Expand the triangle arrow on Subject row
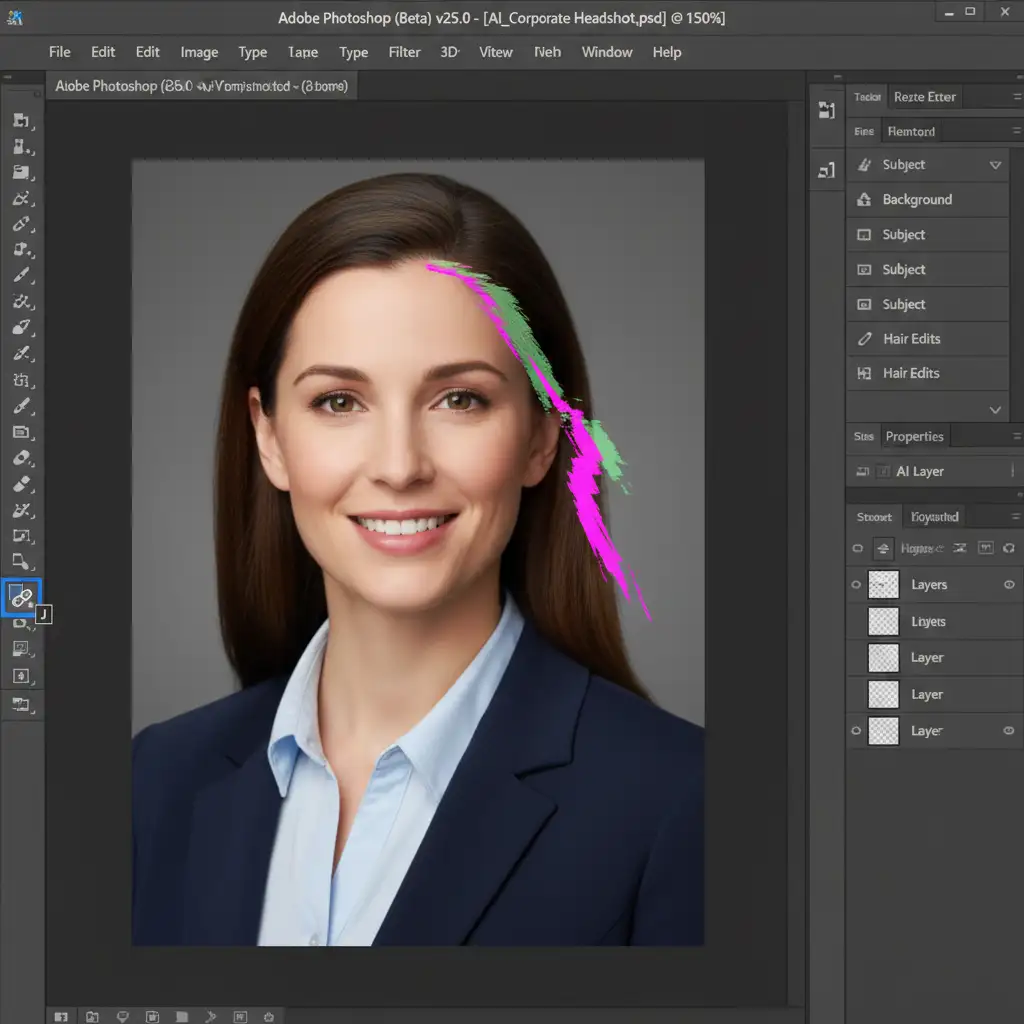 click(x=995, y=165)
